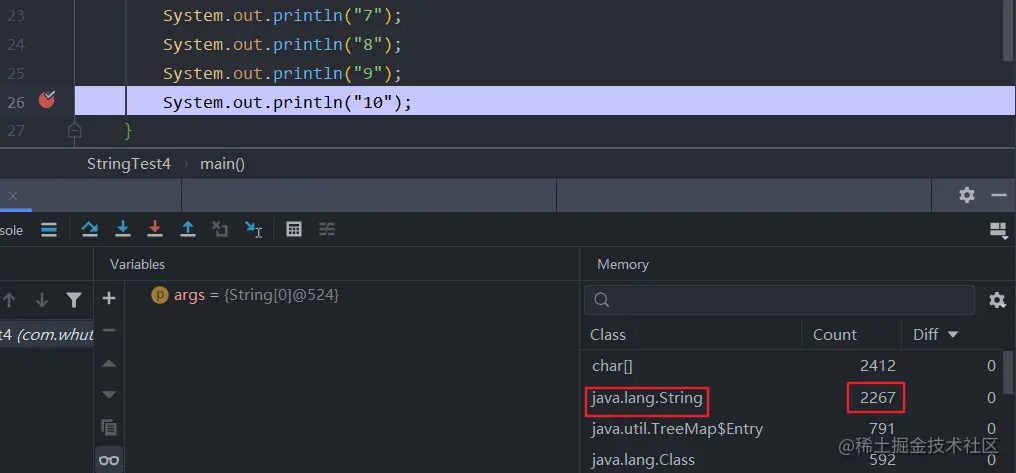Viewport: 1016px width, 473px height.
Task: Collapse the method fold marker at line 27
Action: [75, 131]
